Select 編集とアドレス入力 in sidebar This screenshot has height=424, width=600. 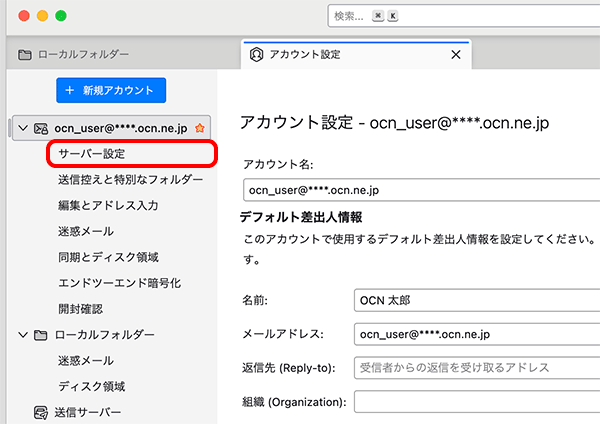point(108,206)
